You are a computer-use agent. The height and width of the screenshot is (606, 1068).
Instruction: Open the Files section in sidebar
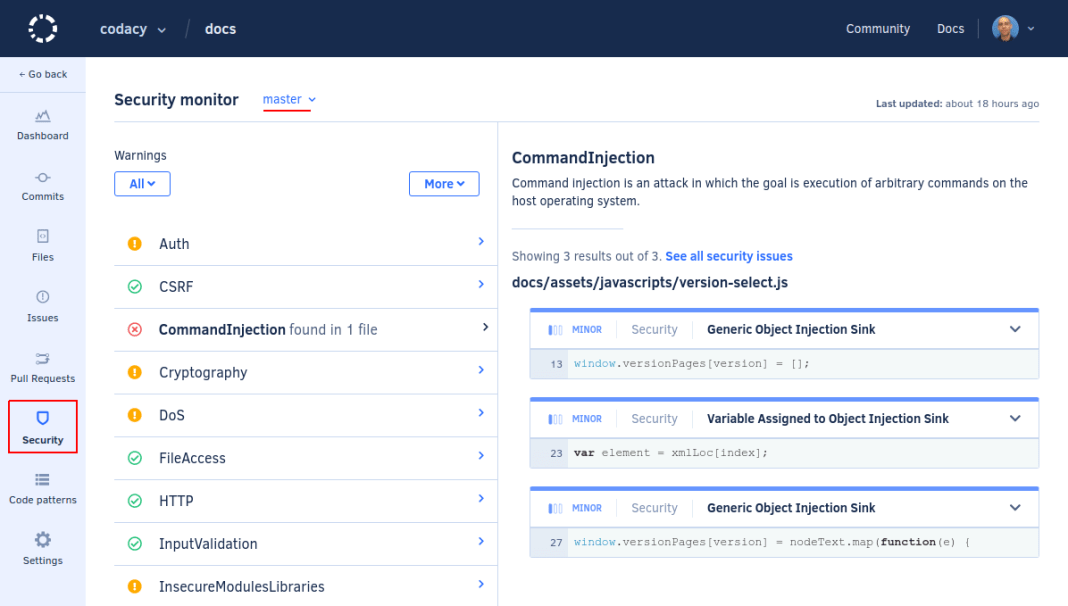42,246
